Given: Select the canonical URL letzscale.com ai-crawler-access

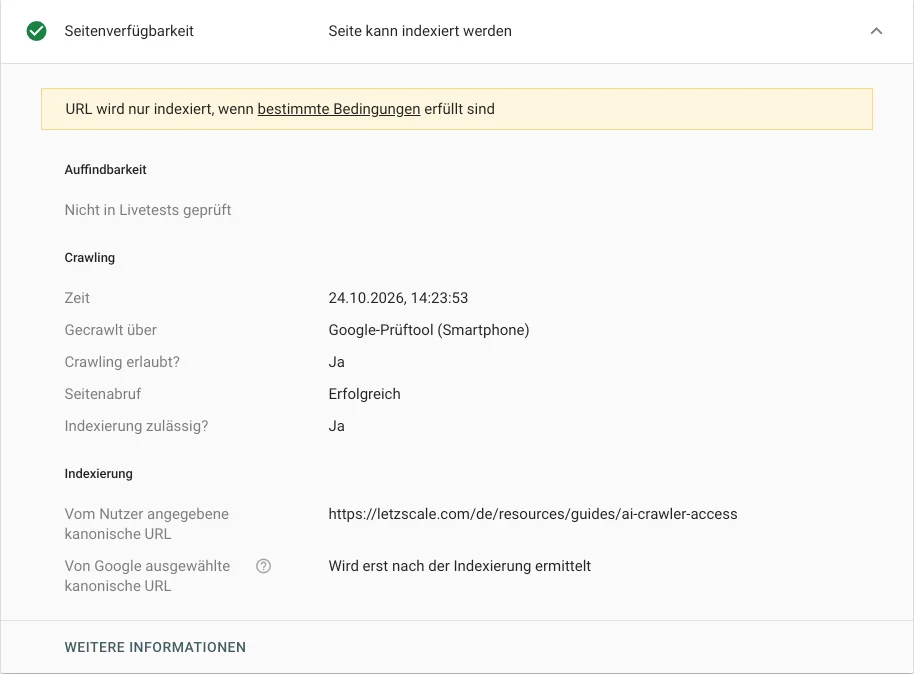Looking at the screenshot, I should click(533, 514).
